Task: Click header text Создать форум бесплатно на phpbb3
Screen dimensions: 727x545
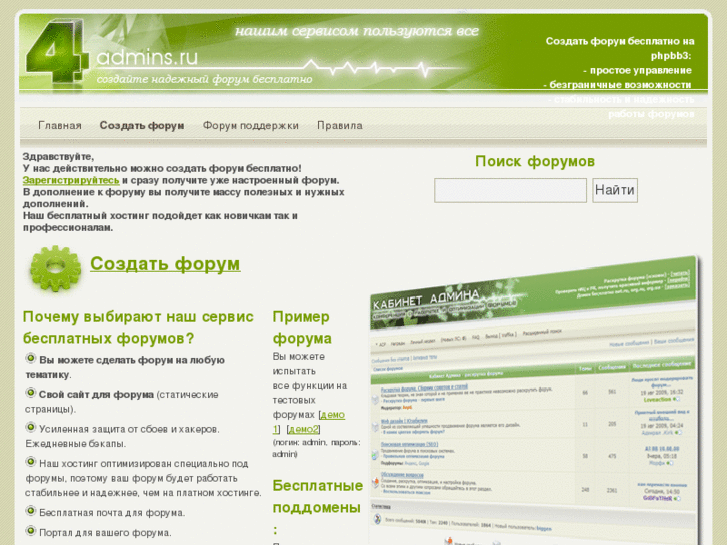Action: pyautogui.click(x=619, y=48)
